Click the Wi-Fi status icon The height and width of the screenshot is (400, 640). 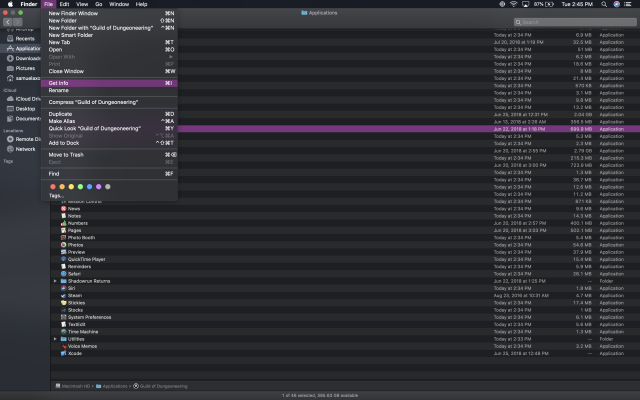click(x=514, y=4)
